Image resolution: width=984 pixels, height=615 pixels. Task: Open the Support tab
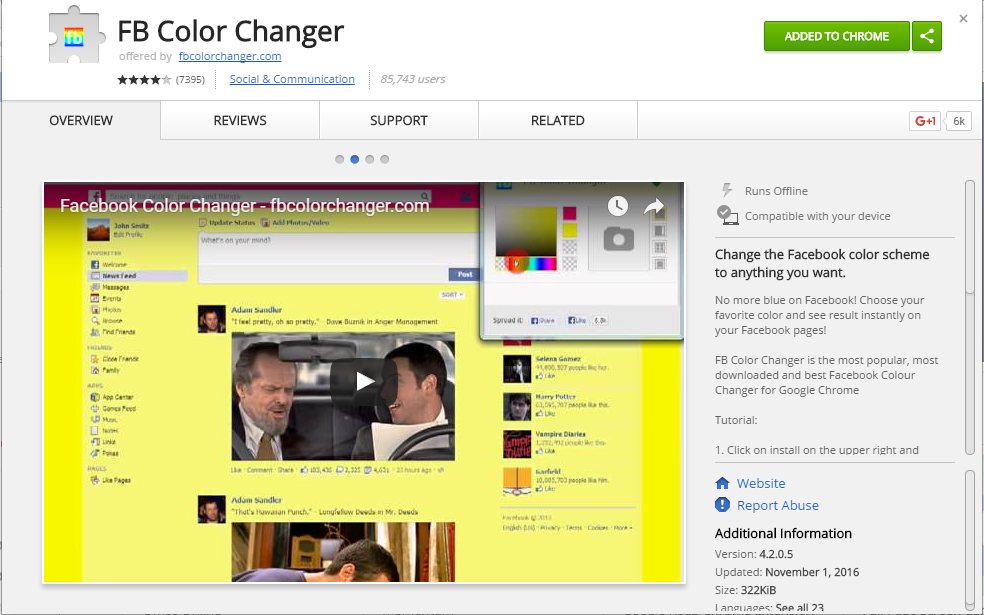tap(399, 121)
